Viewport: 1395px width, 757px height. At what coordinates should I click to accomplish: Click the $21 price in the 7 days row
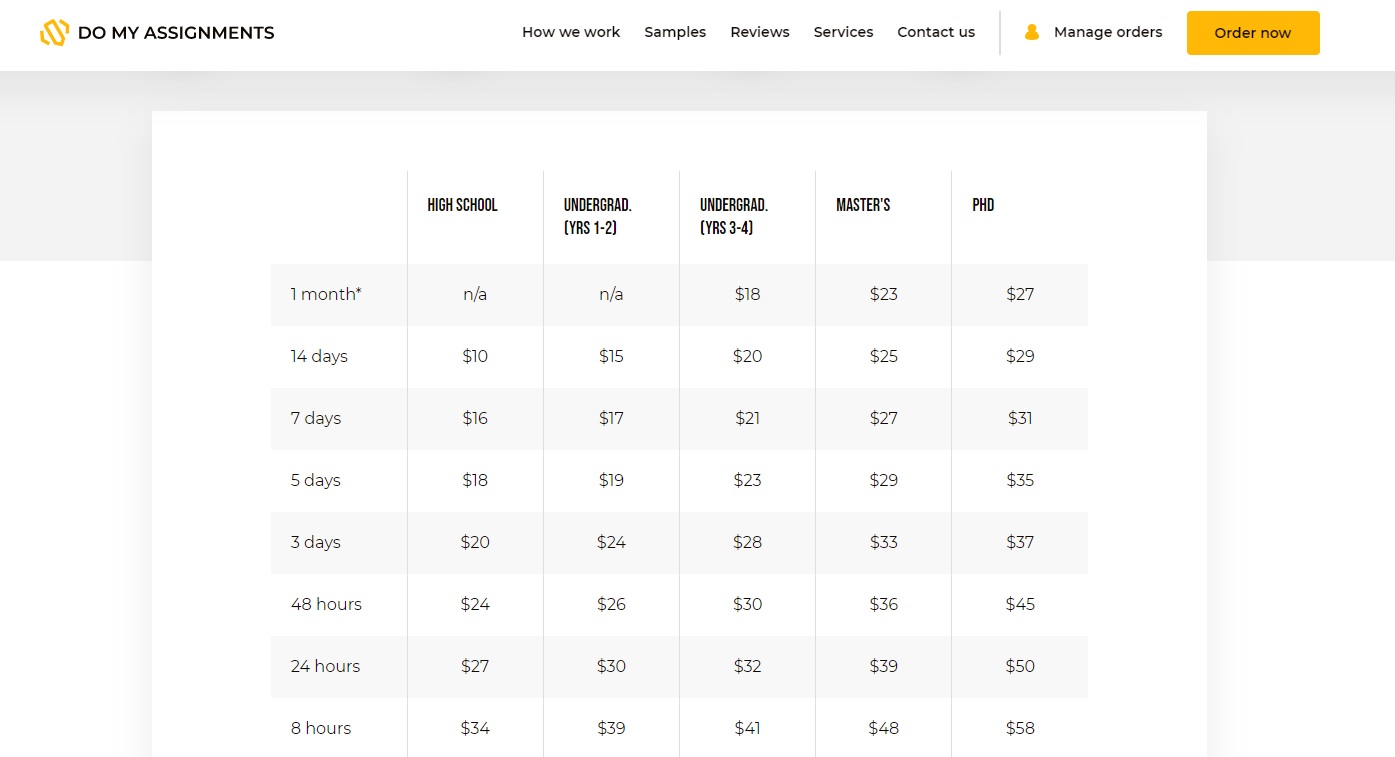[x=747, y=418]
